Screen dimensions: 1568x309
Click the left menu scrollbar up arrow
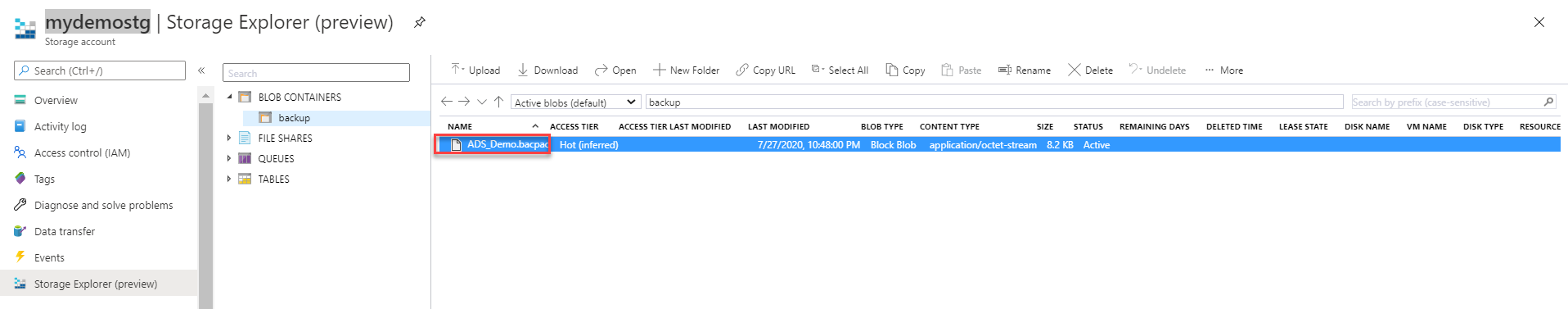(x=205, y=97)
